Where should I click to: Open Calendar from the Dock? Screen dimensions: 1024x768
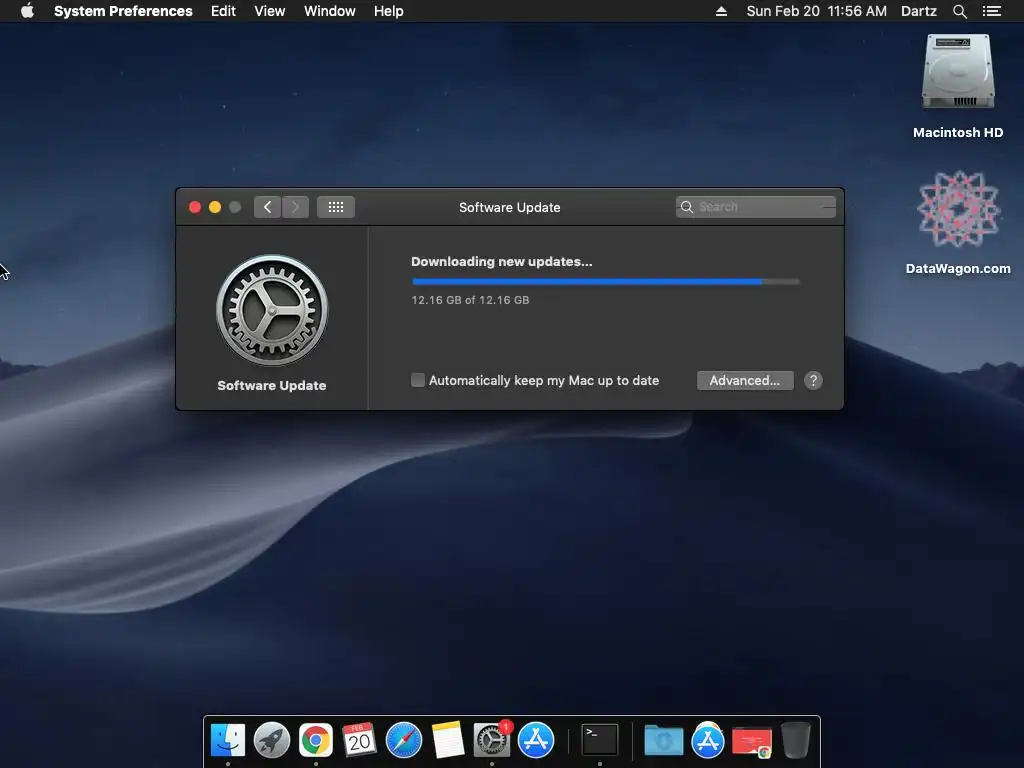pos(359,740)
